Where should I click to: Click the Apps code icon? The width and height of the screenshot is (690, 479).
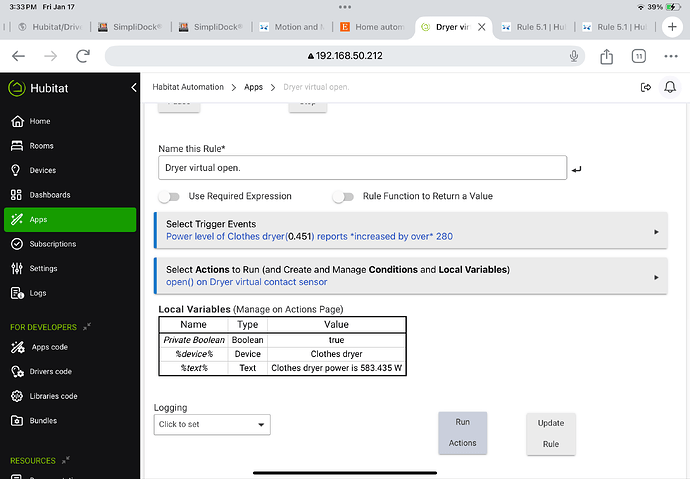[18, 347]
